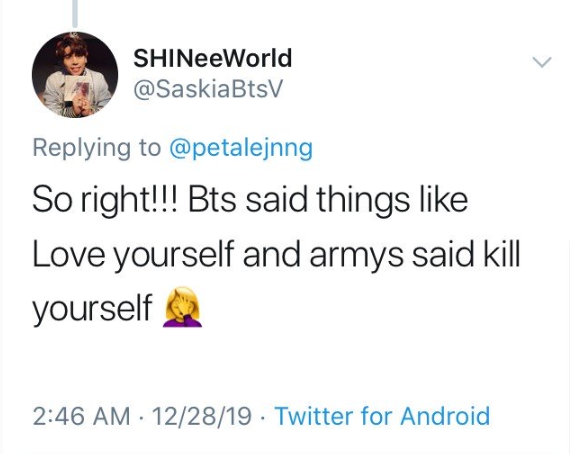Click the facepalm woman emoji

[183, 307]
